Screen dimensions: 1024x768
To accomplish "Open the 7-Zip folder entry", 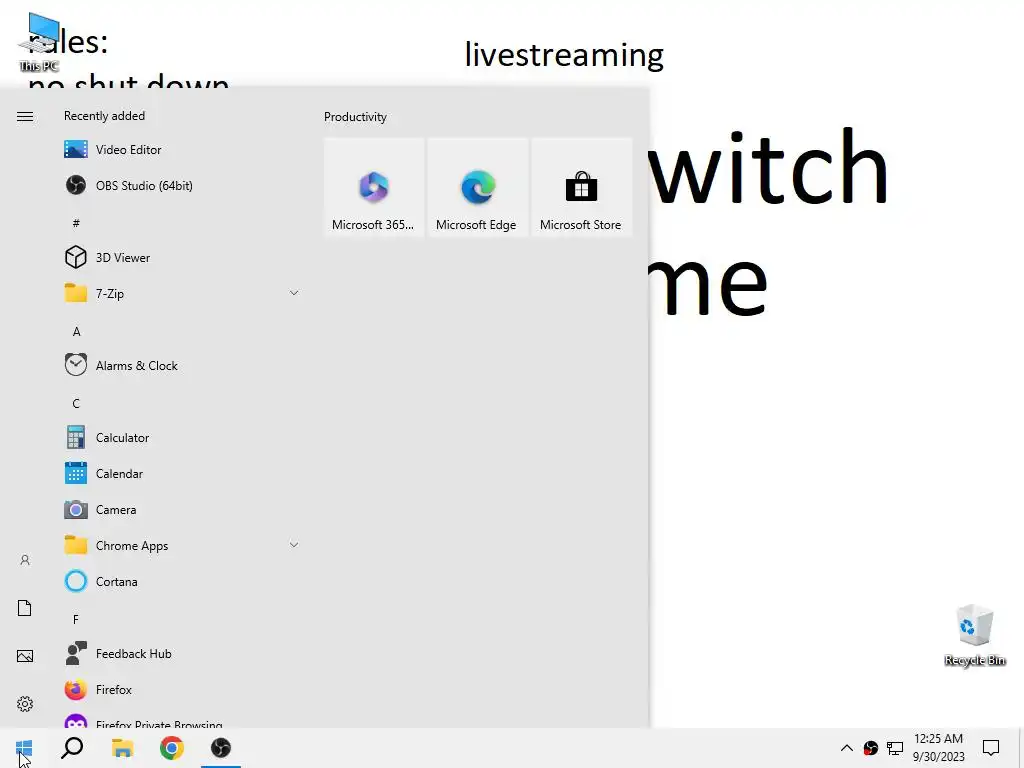I will (182, 293).
